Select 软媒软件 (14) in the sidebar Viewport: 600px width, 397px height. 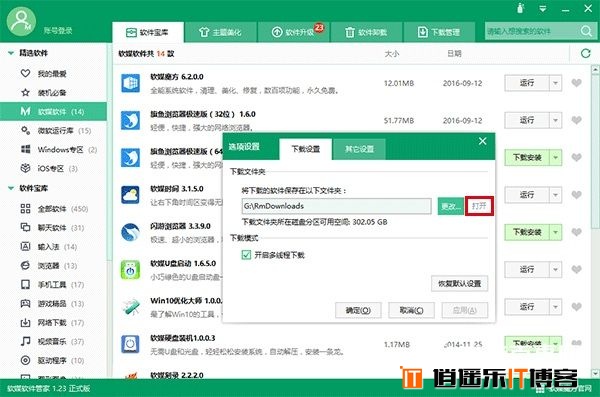click(53, 111)
